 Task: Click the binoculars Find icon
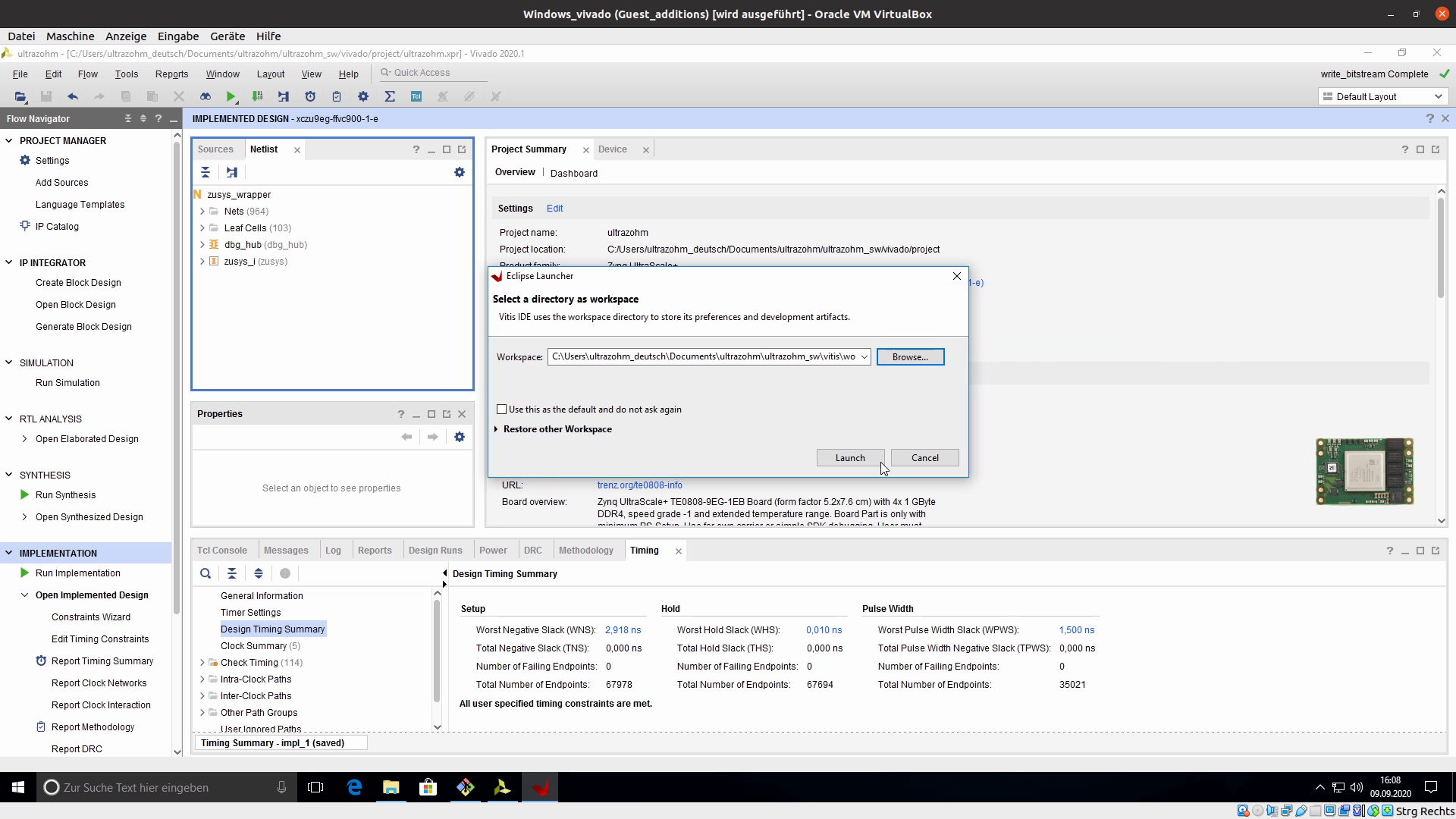pyautogui.click(x=205, y=96)
